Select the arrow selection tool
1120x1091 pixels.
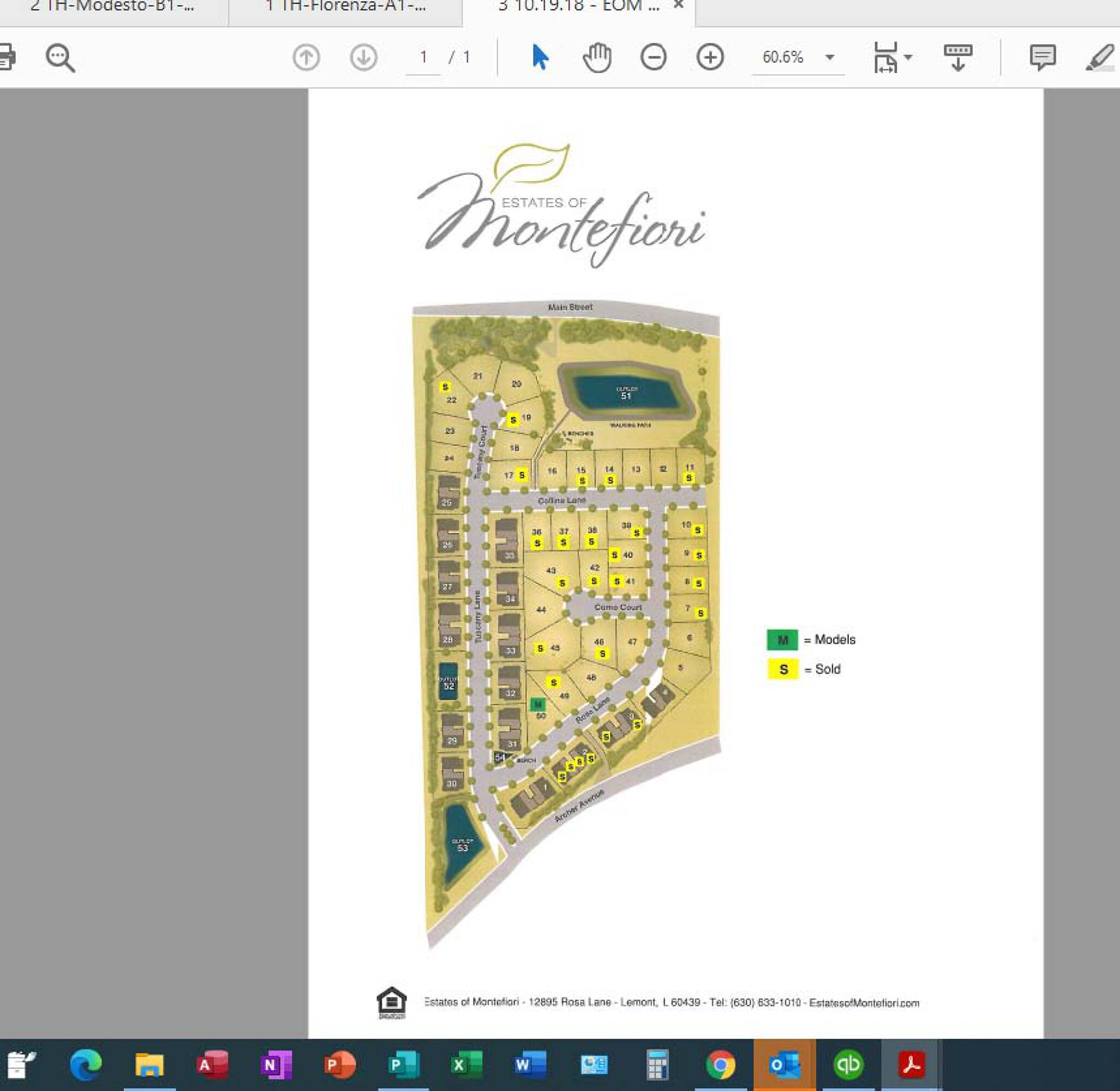pos(540,57)
